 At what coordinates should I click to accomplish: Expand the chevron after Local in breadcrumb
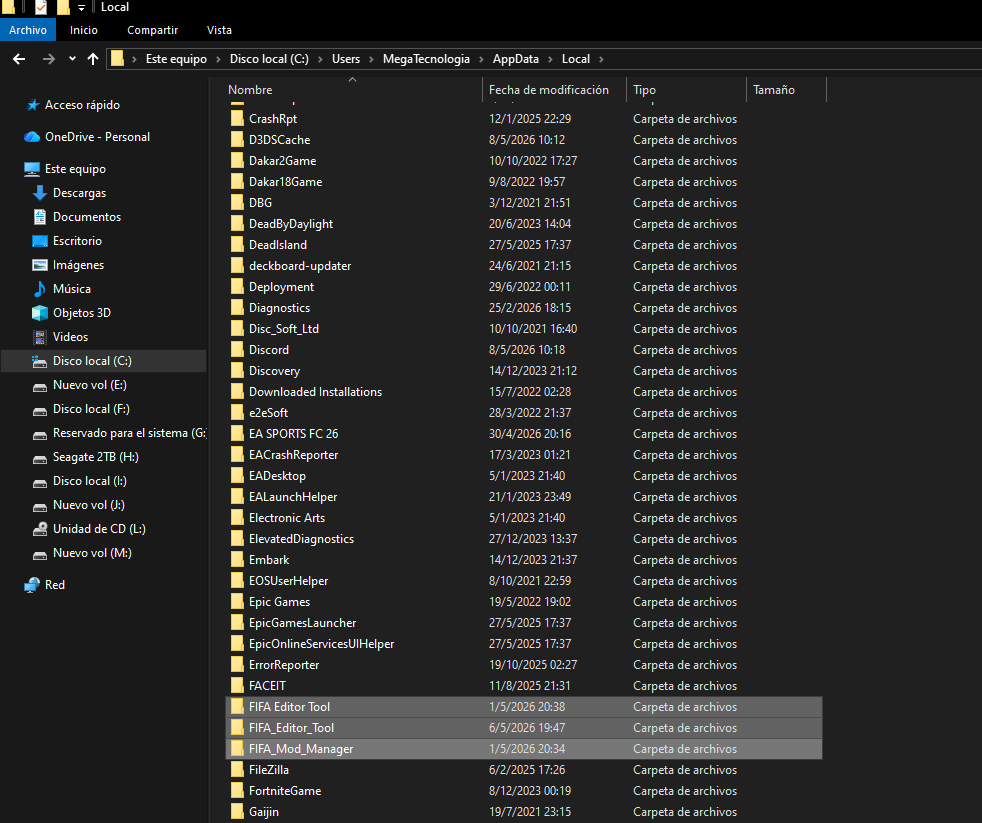tap(601, 59)
